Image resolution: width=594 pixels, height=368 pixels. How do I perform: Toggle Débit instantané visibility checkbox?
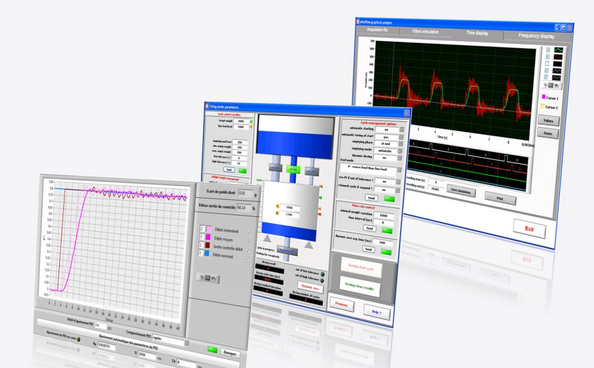click(x=249, y=233)
